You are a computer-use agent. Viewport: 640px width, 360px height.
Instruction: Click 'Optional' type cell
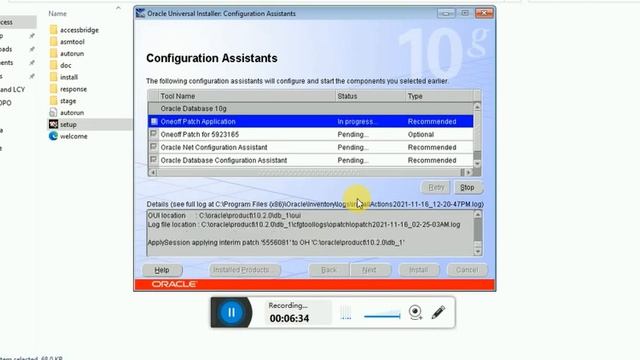pyautogui.click(x=439, y=134)
